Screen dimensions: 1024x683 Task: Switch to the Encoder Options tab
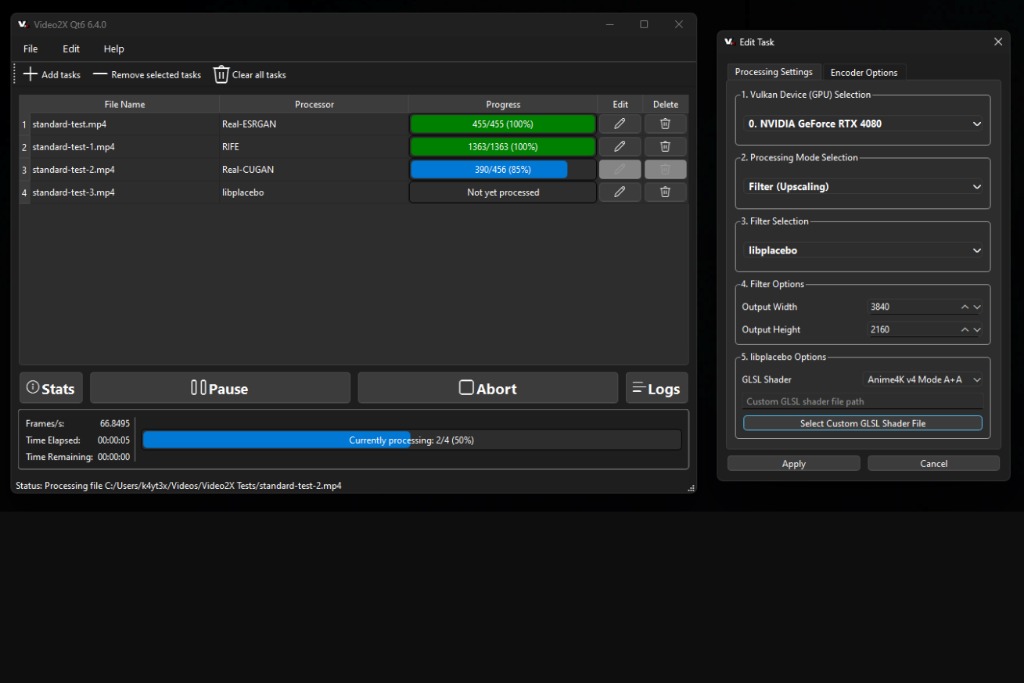864,72
